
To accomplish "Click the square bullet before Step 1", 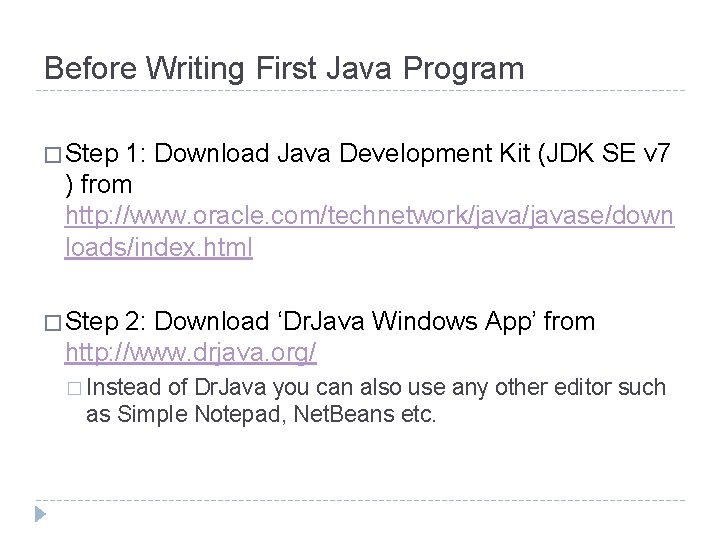I will click(52, 157).
